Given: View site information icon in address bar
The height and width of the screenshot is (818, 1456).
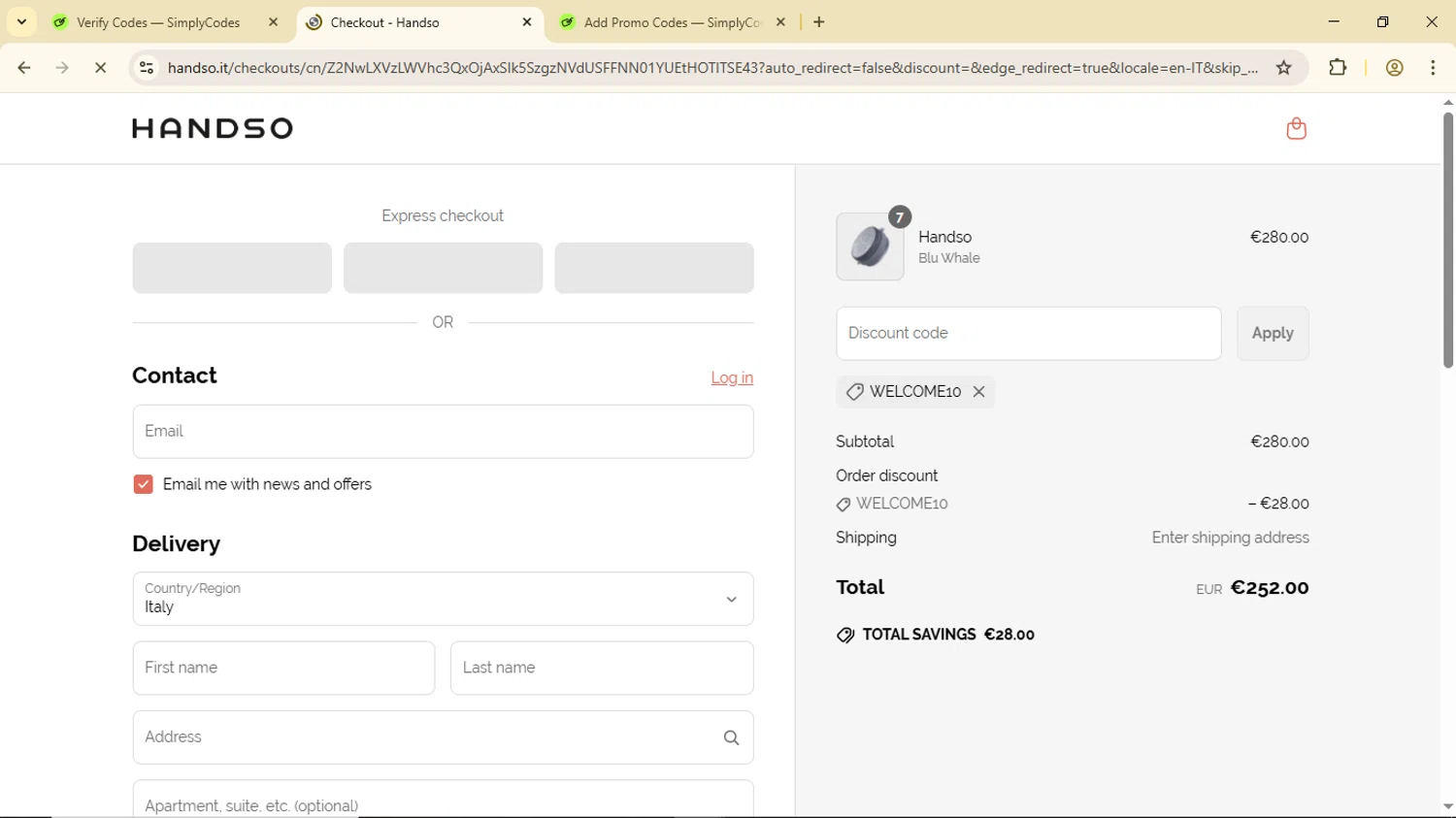Looking at the screenshot, I should [147, 68].
